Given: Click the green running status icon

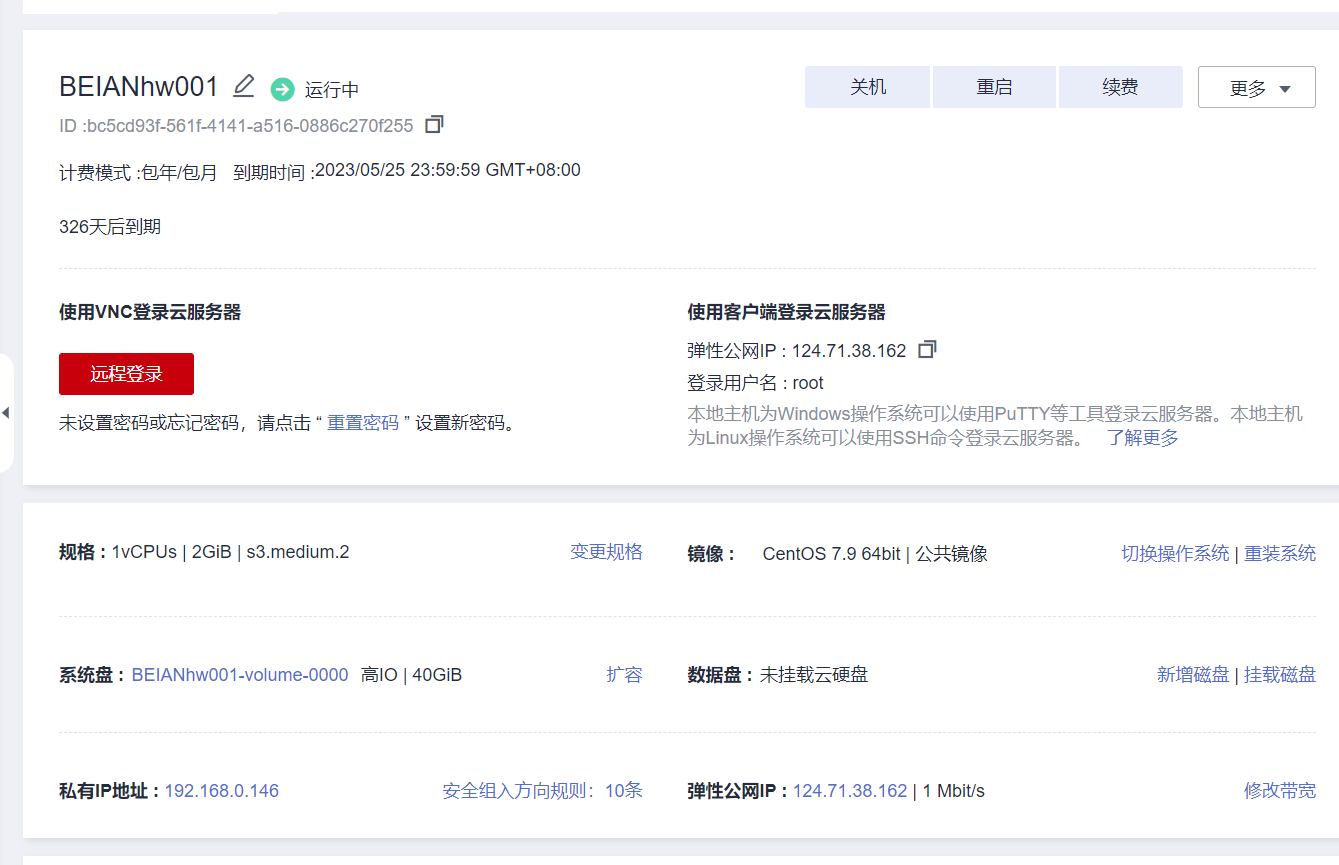Looking at the screenshot, I should pyautogui.click(x=283, y=89).
